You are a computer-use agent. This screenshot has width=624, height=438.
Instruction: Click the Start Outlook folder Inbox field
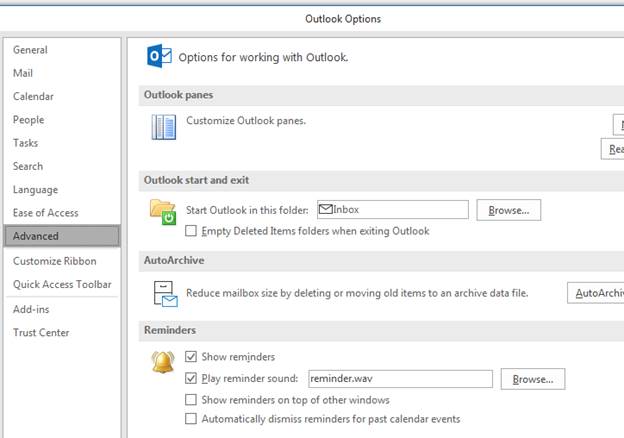[393, 210]
